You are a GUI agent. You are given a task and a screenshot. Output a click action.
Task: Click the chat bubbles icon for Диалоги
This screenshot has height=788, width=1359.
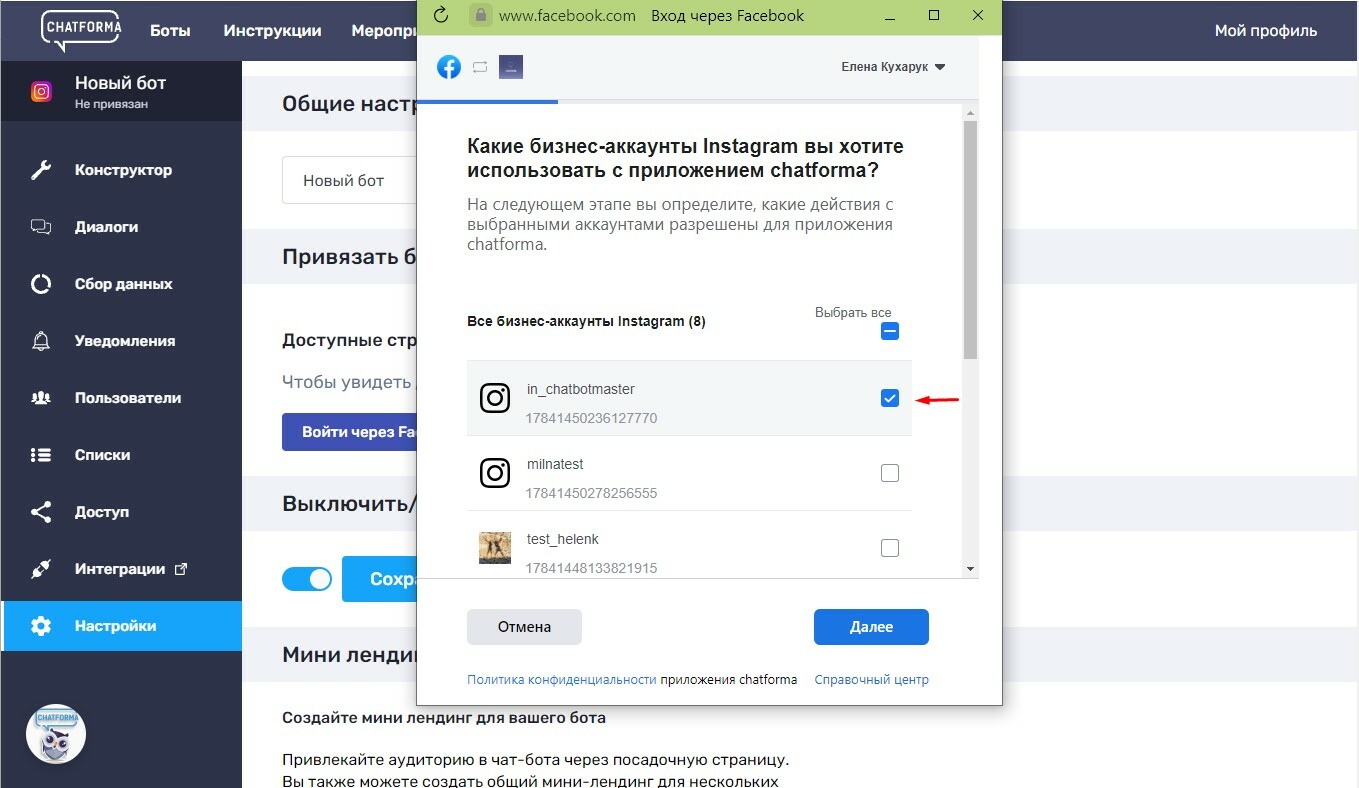coord(41,227)
